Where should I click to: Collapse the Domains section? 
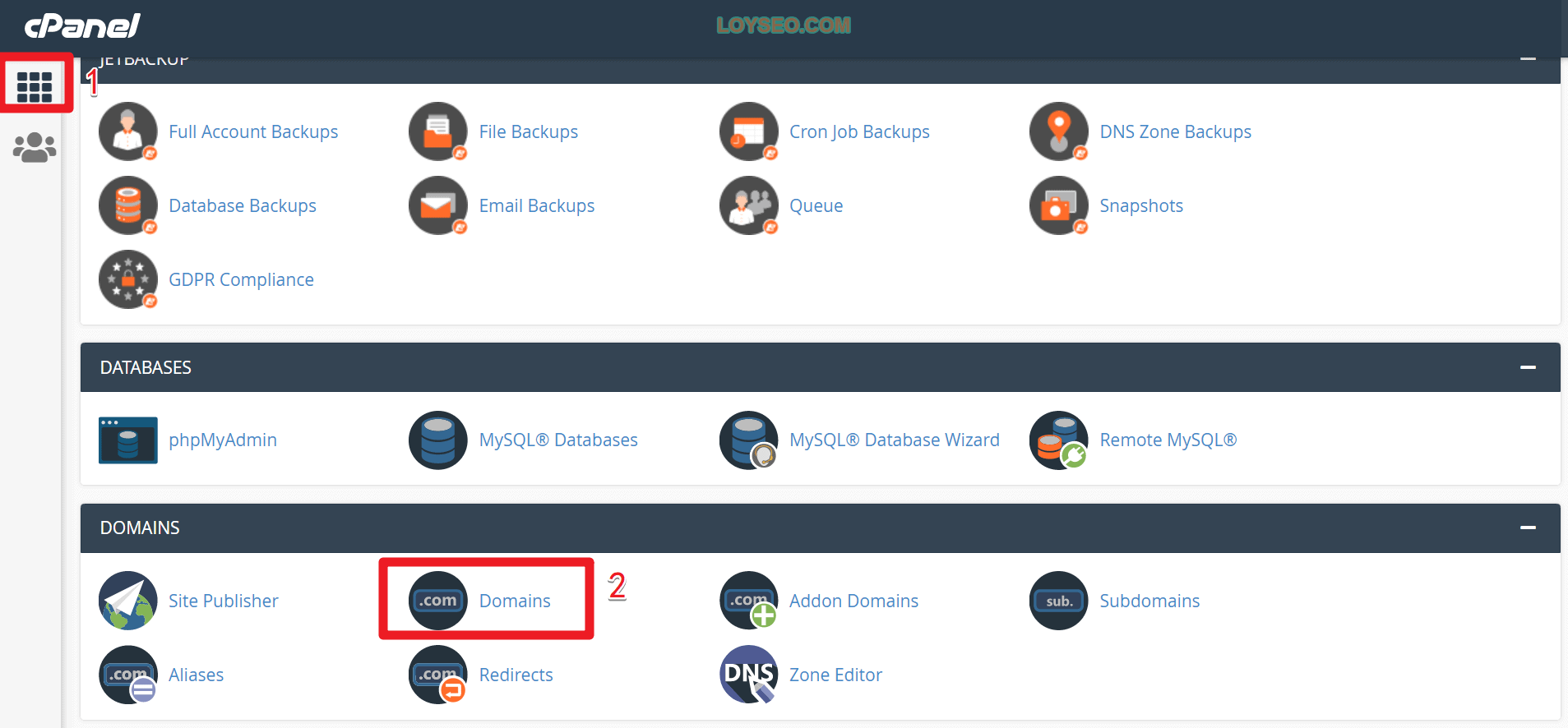click(1528, 528)
